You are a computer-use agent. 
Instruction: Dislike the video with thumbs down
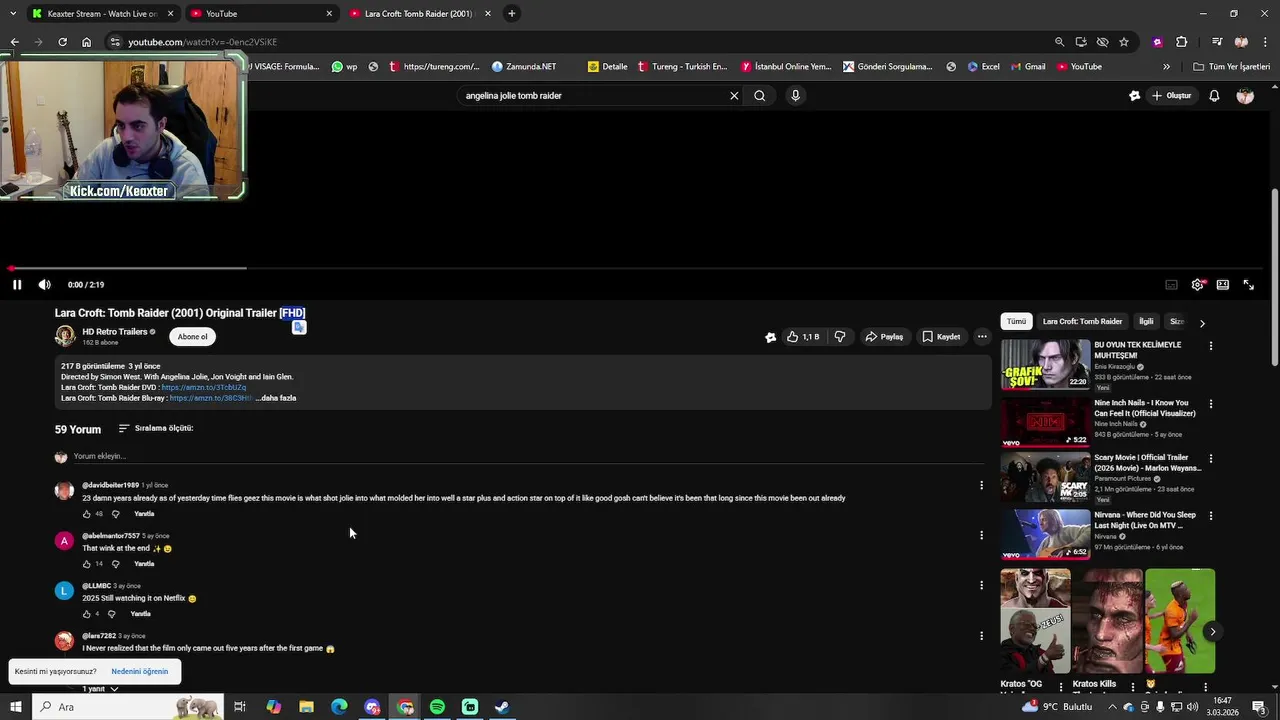(x=840, y=337)
